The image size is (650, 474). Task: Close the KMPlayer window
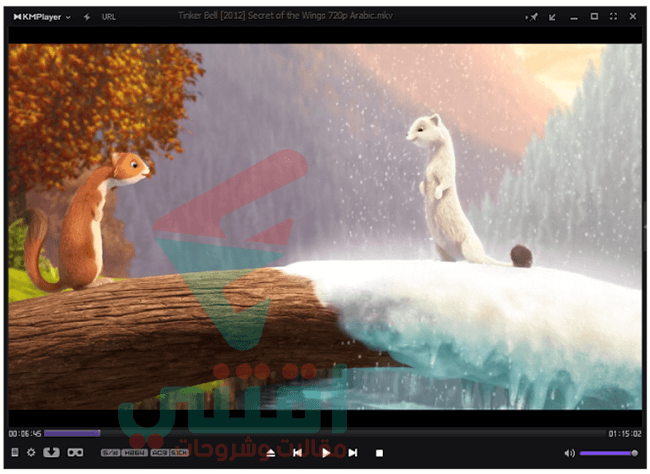click(x=633, y=17)
